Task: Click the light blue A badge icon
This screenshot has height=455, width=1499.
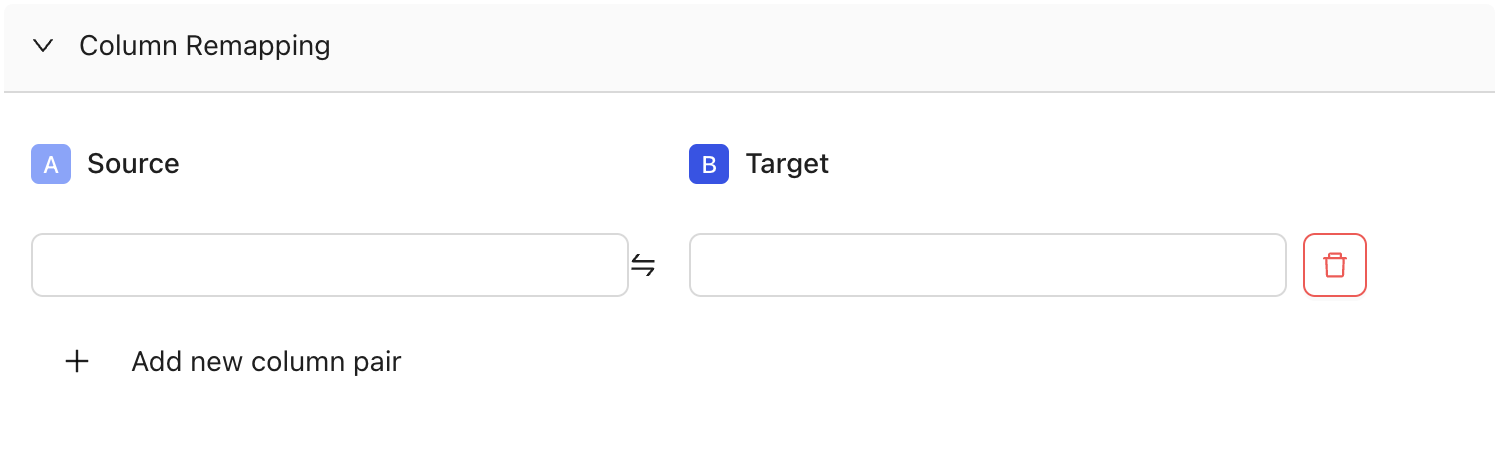Action: 51,164
